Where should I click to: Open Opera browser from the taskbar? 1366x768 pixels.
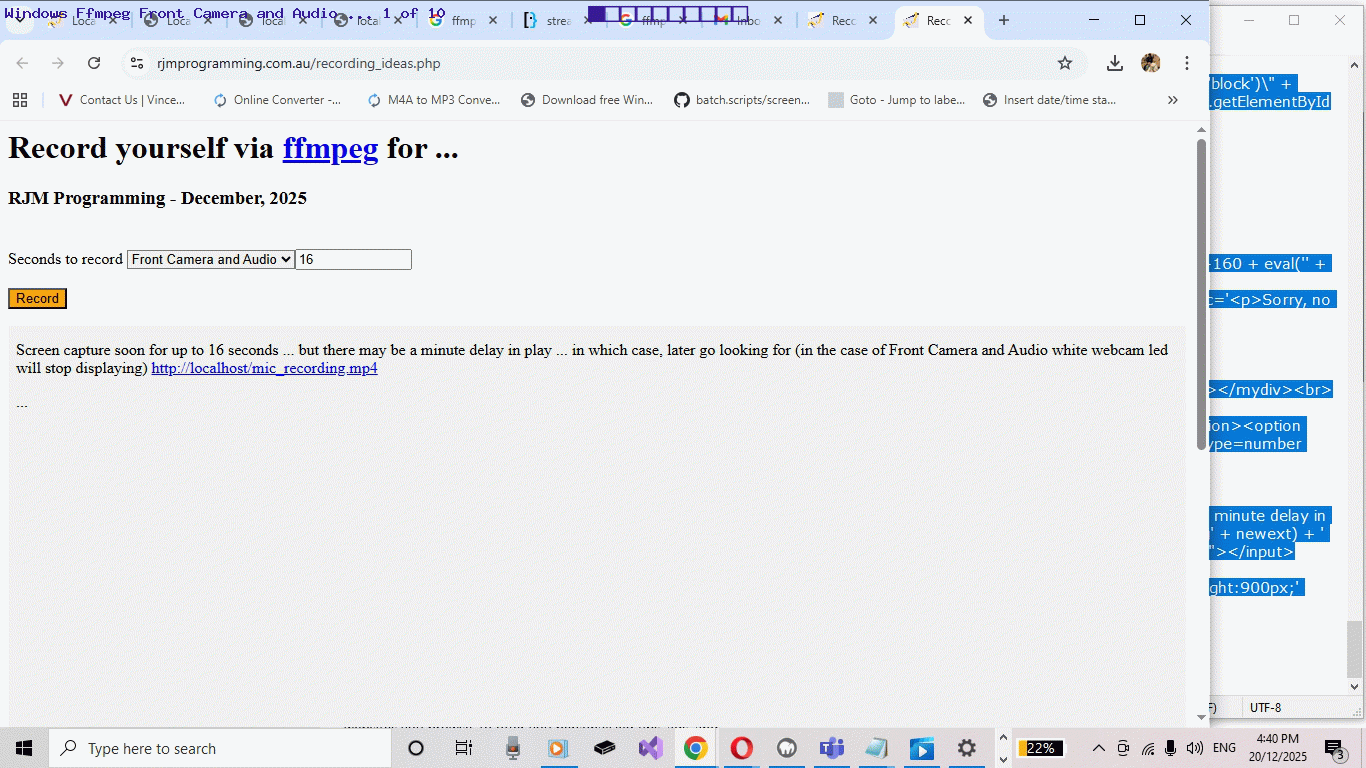click(741, 747)
